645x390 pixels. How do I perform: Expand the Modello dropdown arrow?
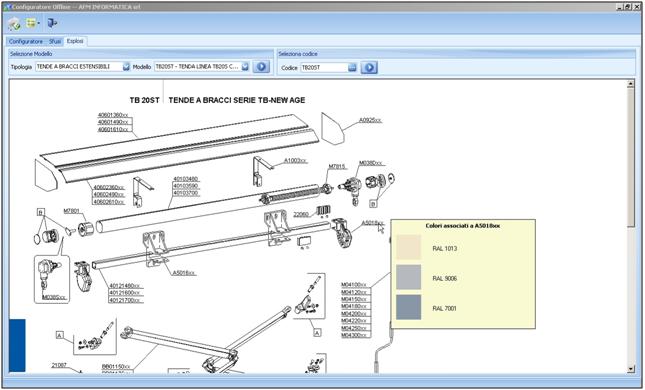(x=245, y=67)
